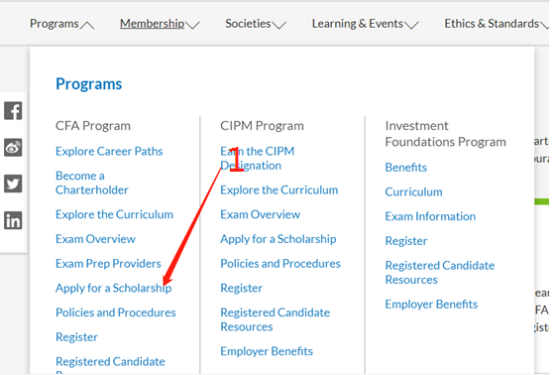Image resolution: width=554 pixels, height=375 pixels.
Task: Open Ethics & Standards menu
Action: tap(496, 24)
